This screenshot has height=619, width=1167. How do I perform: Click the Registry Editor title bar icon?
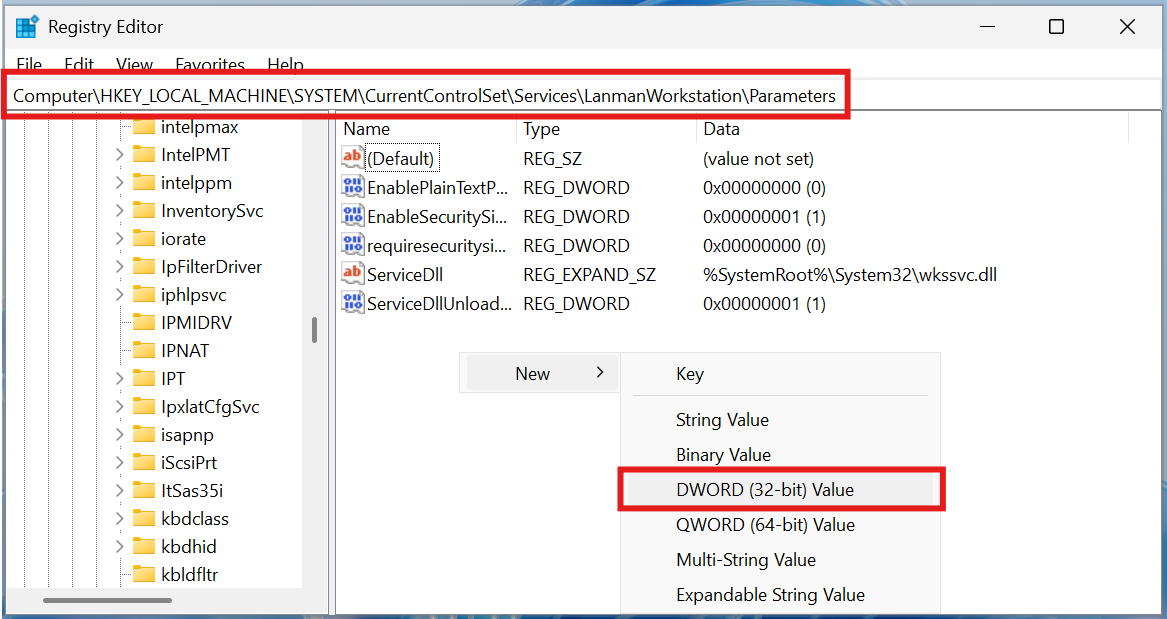(x=27, y=26)
